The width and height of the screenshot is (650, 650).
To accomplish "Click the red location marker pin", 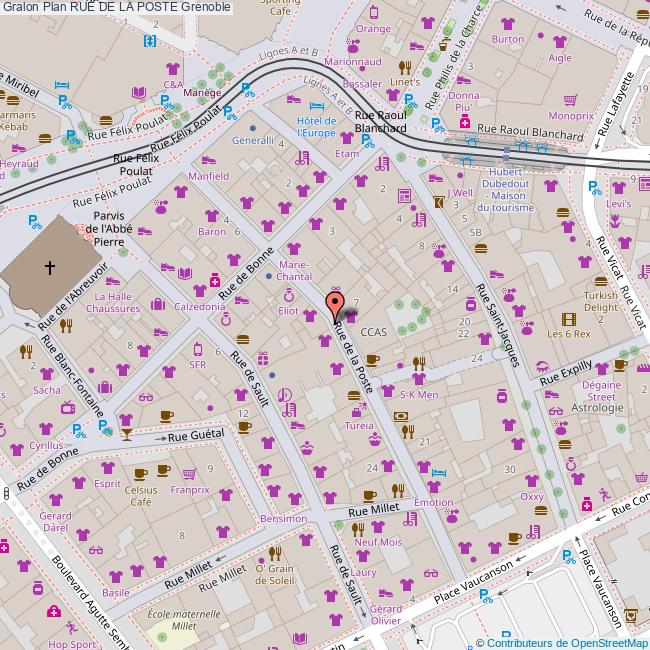I will [x=336, y=304].
